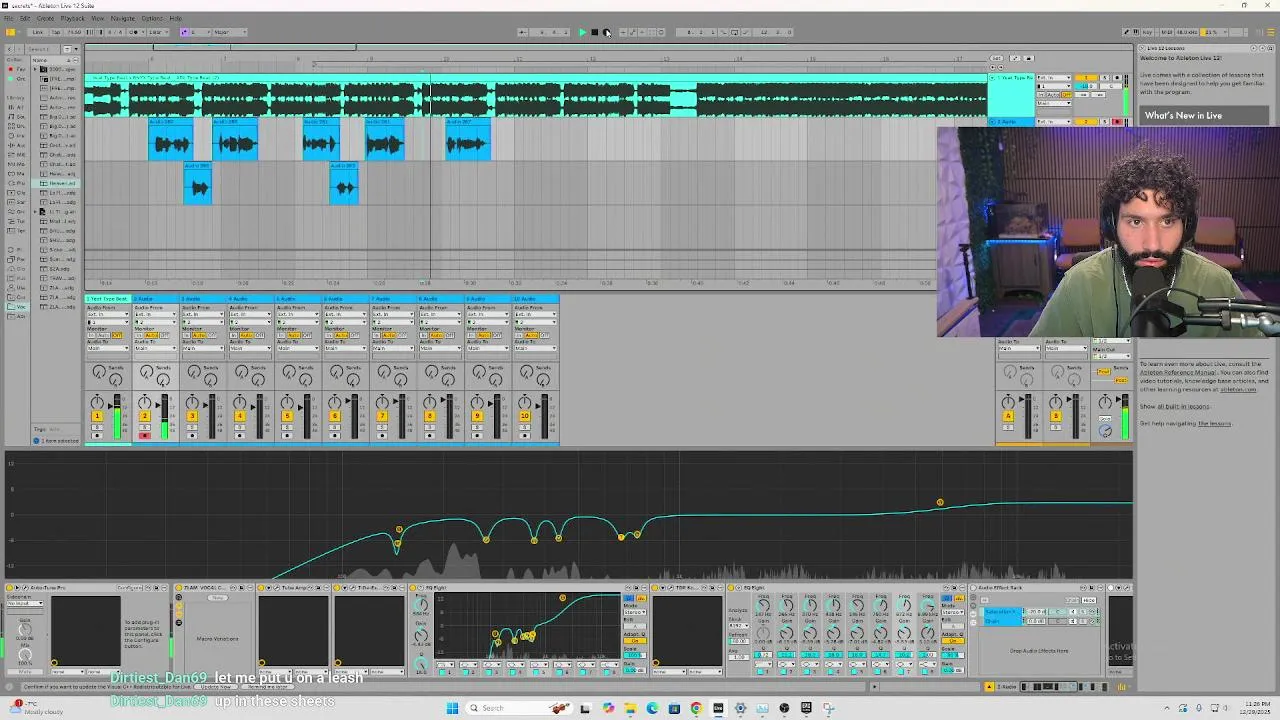Click the browser search field

point(45,49)
